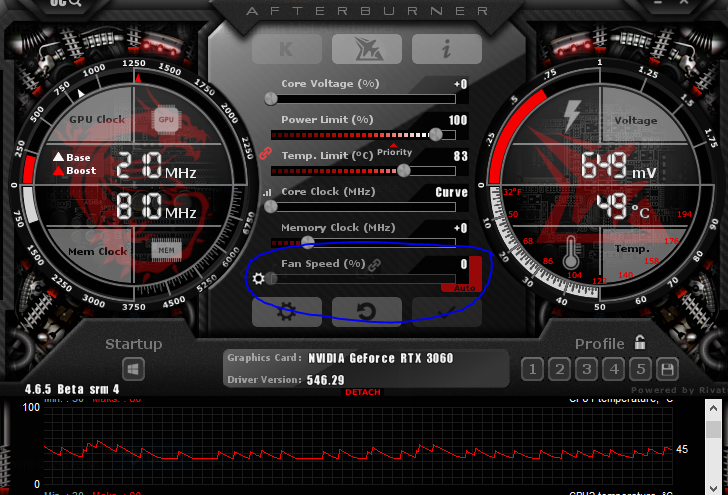Viewport: 728px width, 495px height.
Task: Click the Mem Clock 810 MHz readout
Action: point(156,207)
